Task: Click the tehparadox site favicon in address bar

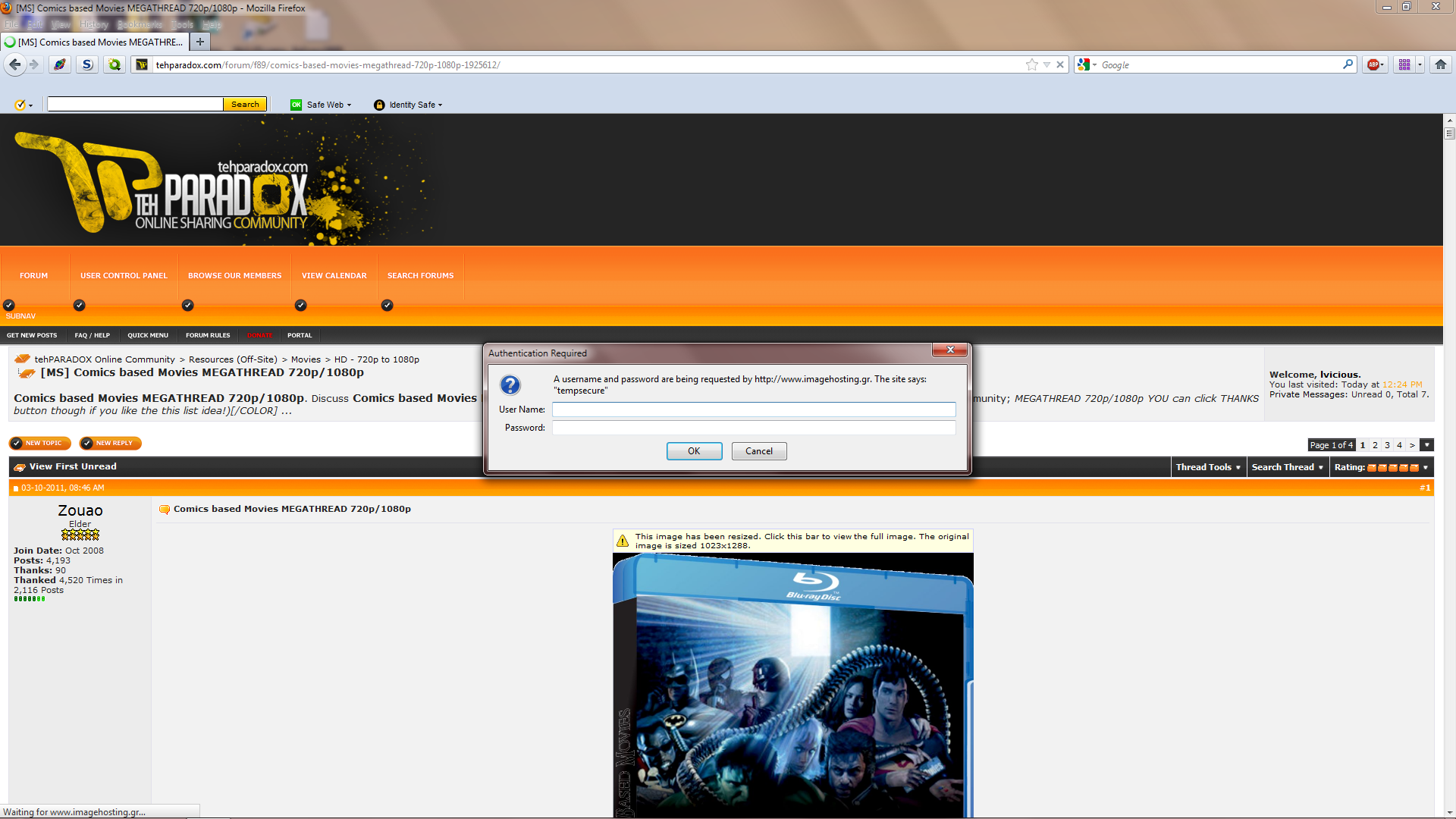Action: click(x=142, y=64)
